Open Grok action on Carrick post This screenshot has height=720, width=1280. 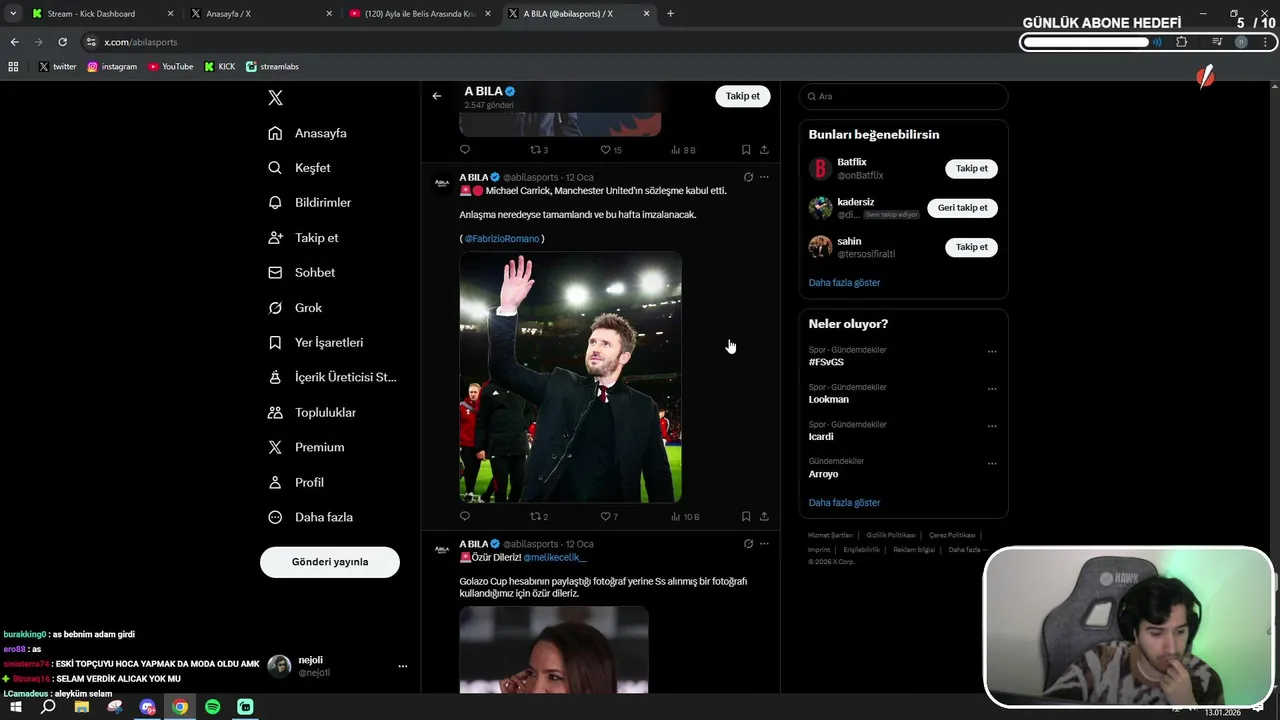748,177
